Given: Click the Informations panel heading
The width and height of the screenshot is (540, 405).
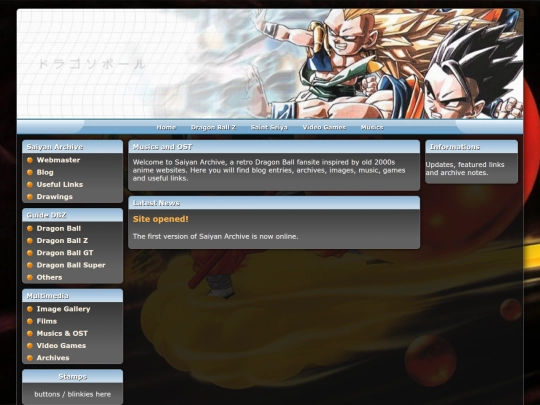Looking at the screenshot, I should [x=455, y=147].
